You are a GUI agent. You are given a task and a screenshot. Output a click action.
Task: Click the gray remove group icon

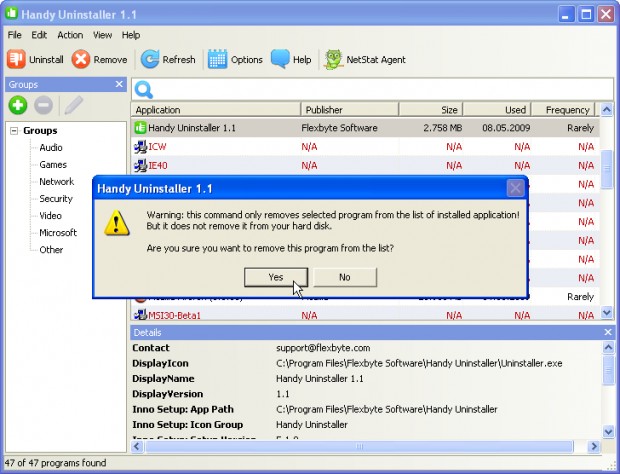43,105
